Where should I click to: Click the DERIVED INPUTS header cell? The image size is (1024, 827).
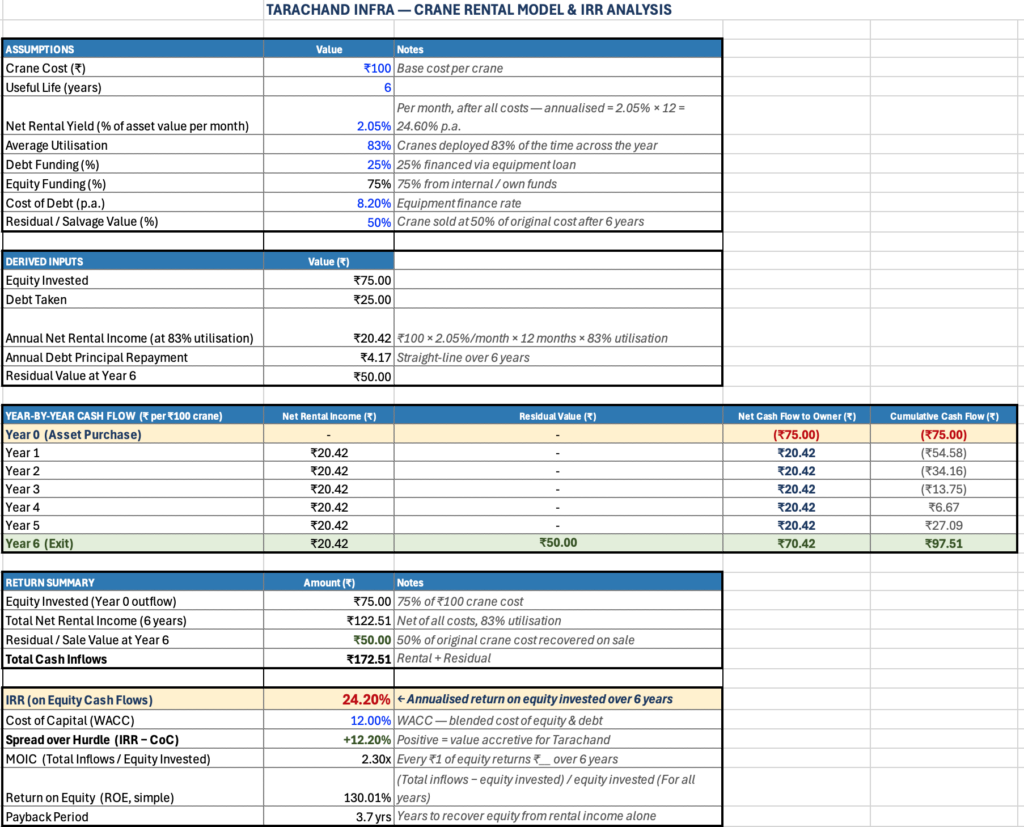click(x=132, y=261)
